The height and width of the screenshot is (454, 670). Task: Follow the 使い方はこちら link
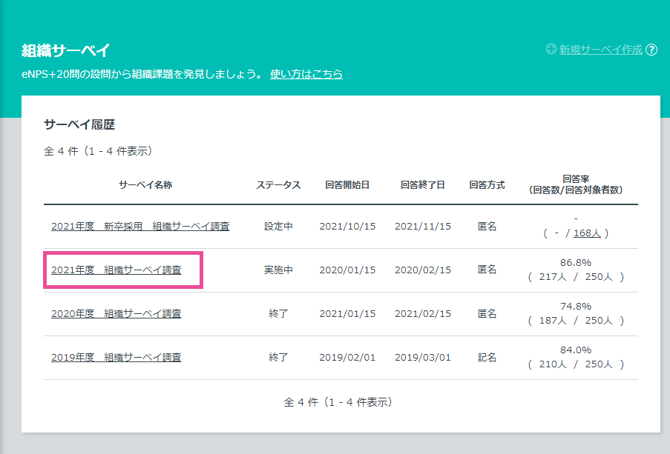(306, 74)
